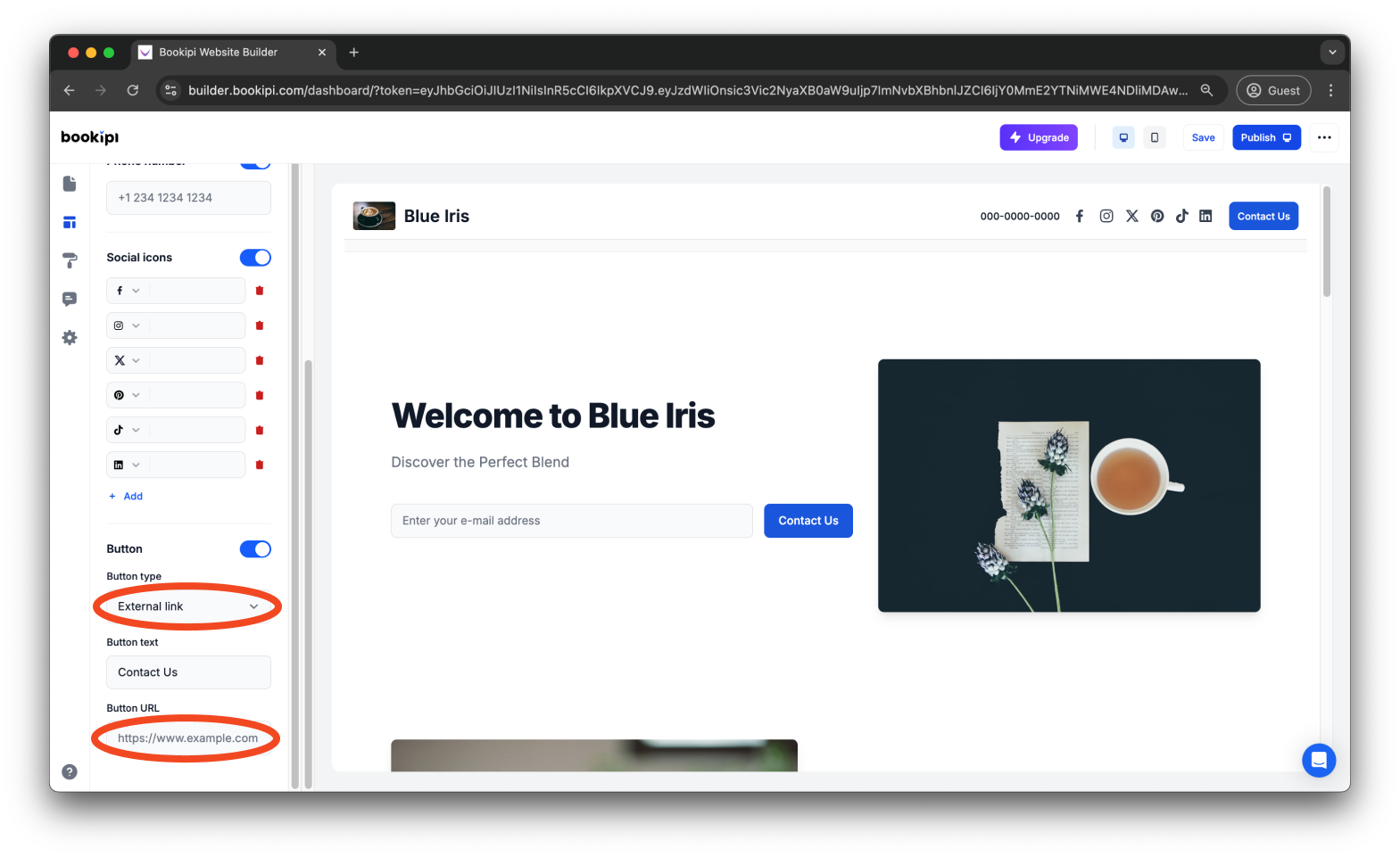Open the TikTok icon type dropdown
Image resolution: width=1400 pixels, height=857 pixels.
[x=128, y=430]
